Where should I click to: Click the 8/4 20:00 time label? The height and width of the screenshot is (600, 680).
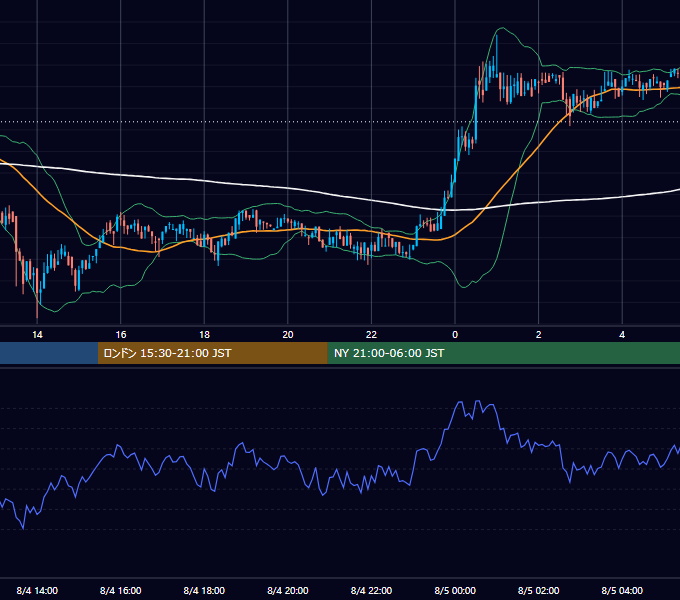tap(288, 590)
